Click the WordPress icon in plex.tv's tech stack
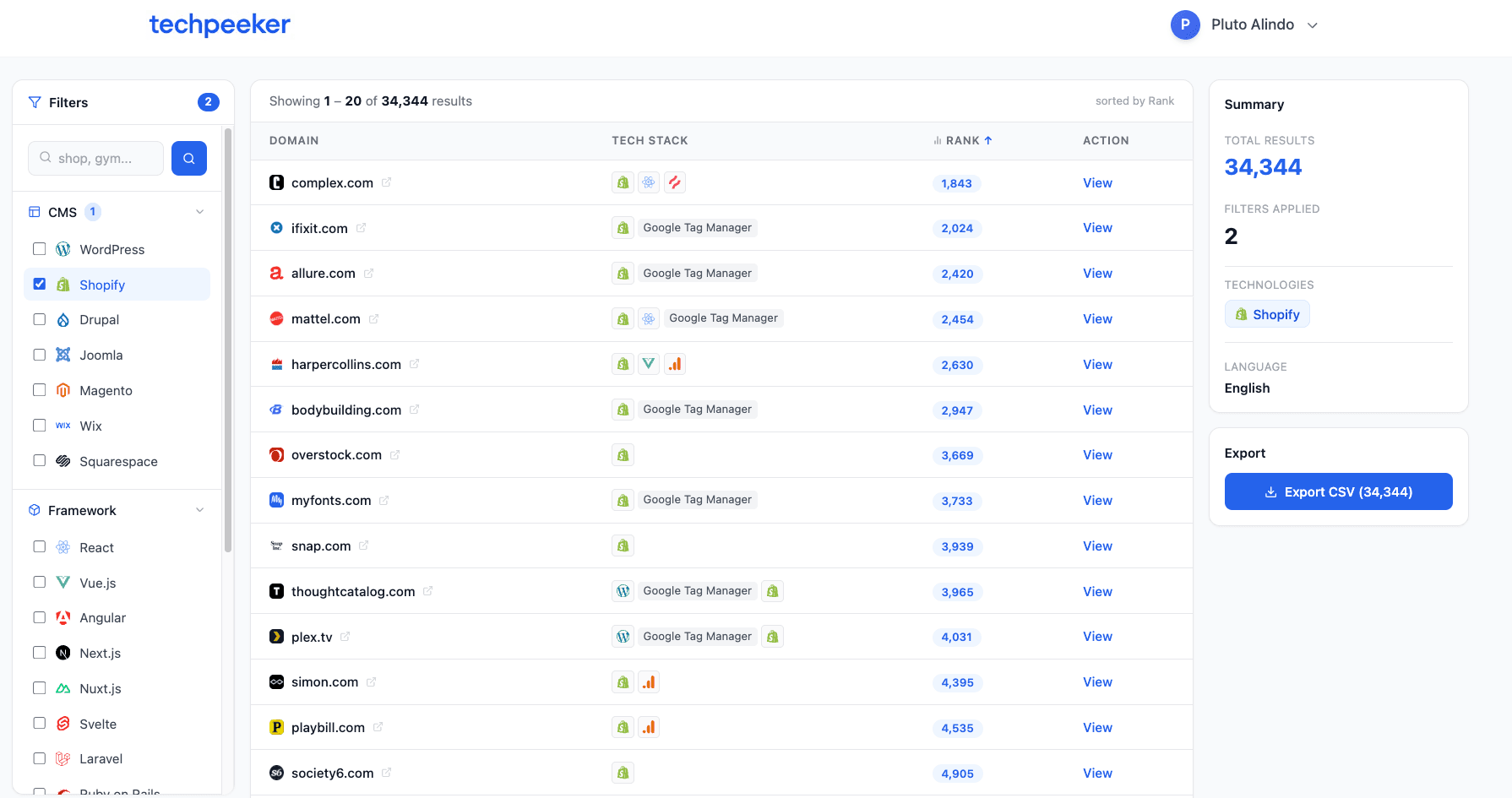This screenshot has width=1512, height=798. point(623,636)
